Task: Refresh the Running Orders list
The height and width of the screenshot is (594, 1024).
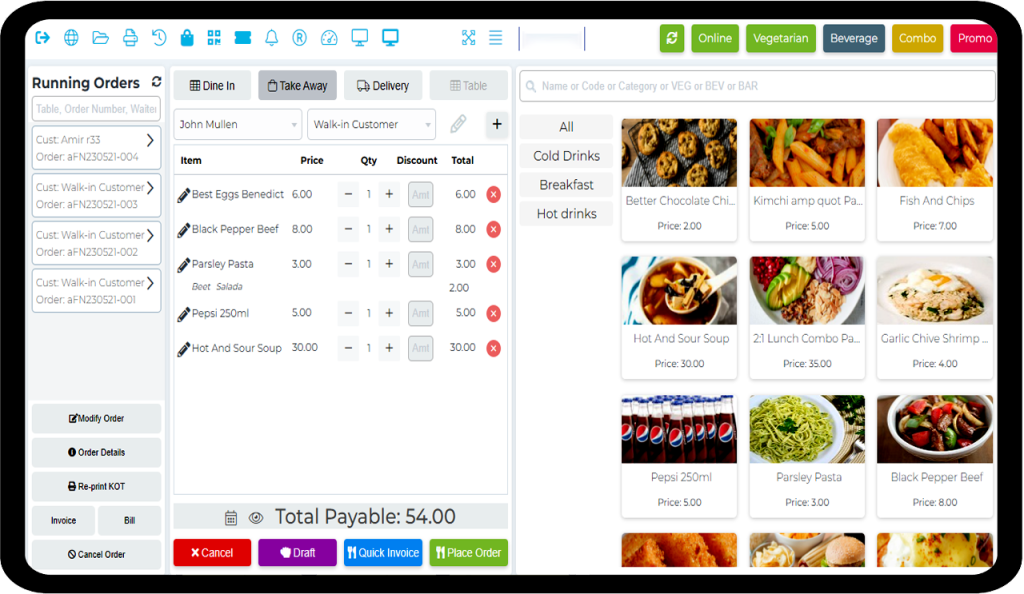Action: (x=156, y=82)
